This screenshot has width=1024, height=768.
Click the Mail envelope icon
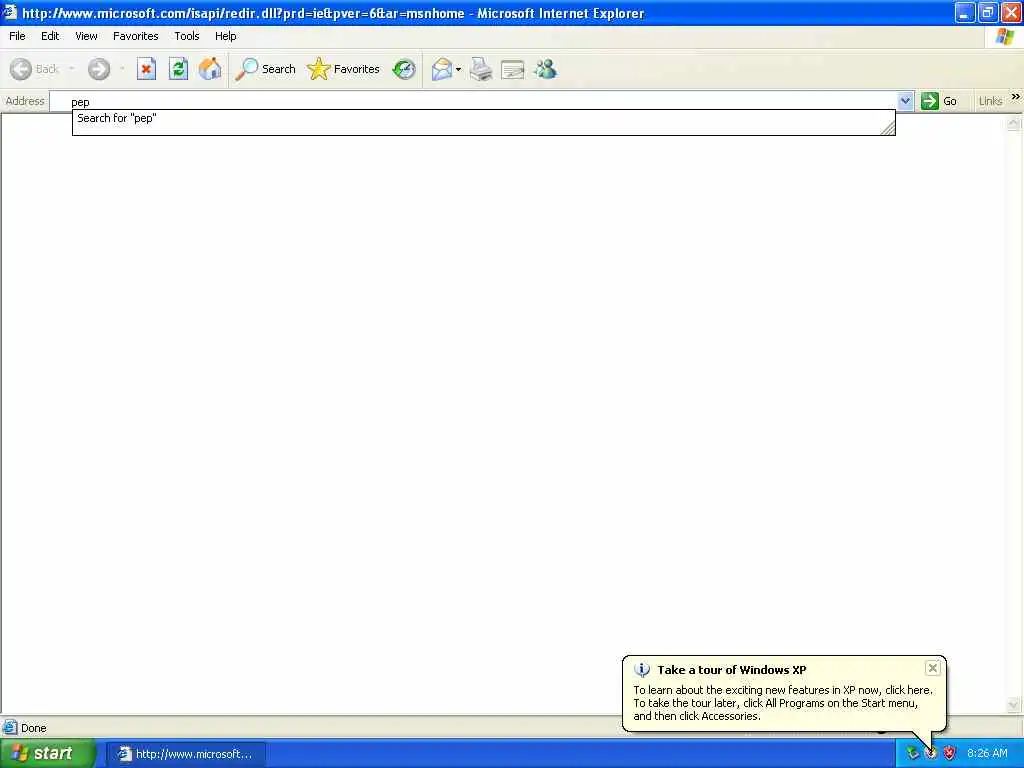tap(442, 69)
